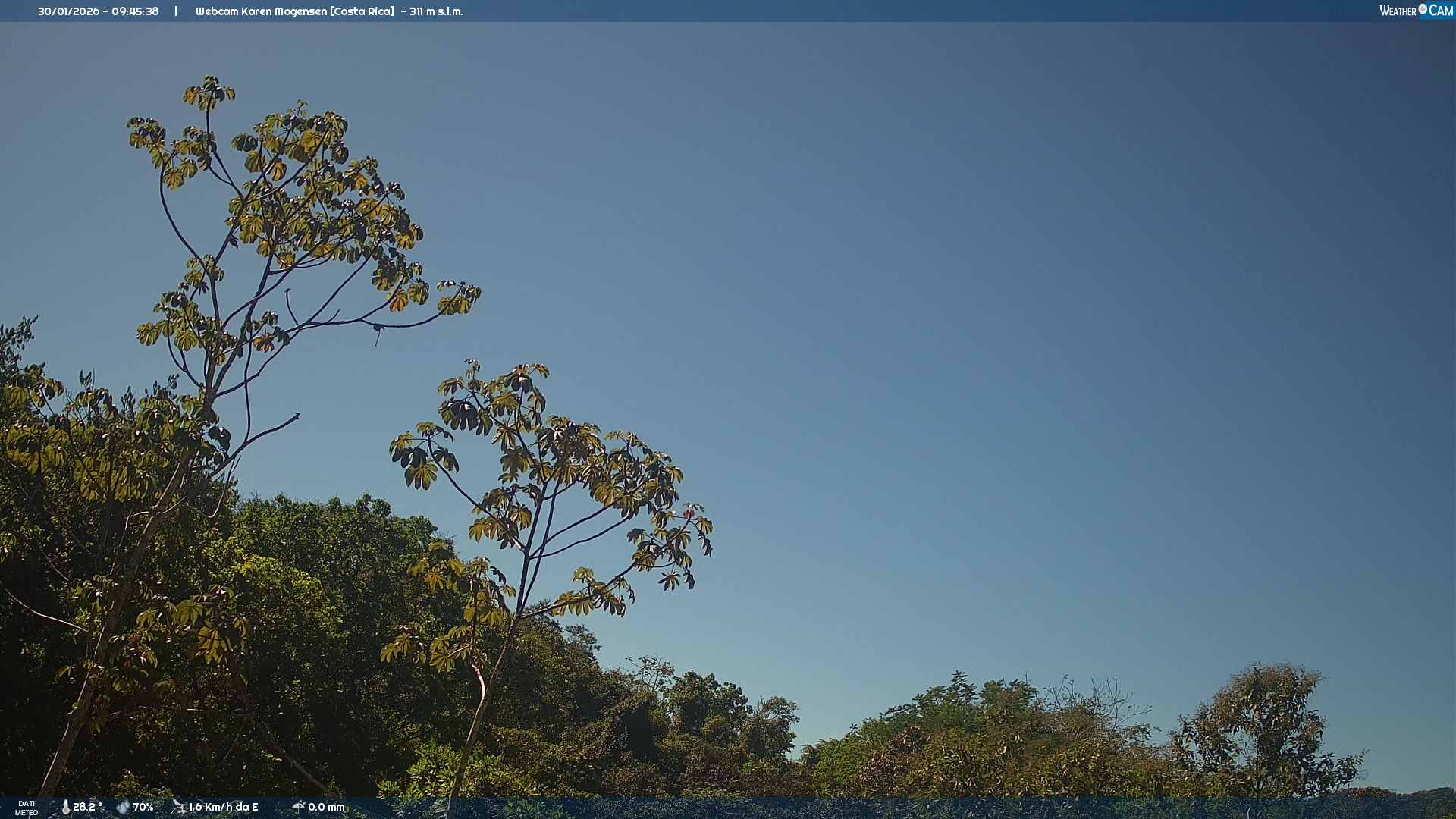Viewport: 1456px width, 819px height.
Task: Click the thermometer temperature icon
Action: click(x=65, y=807)
